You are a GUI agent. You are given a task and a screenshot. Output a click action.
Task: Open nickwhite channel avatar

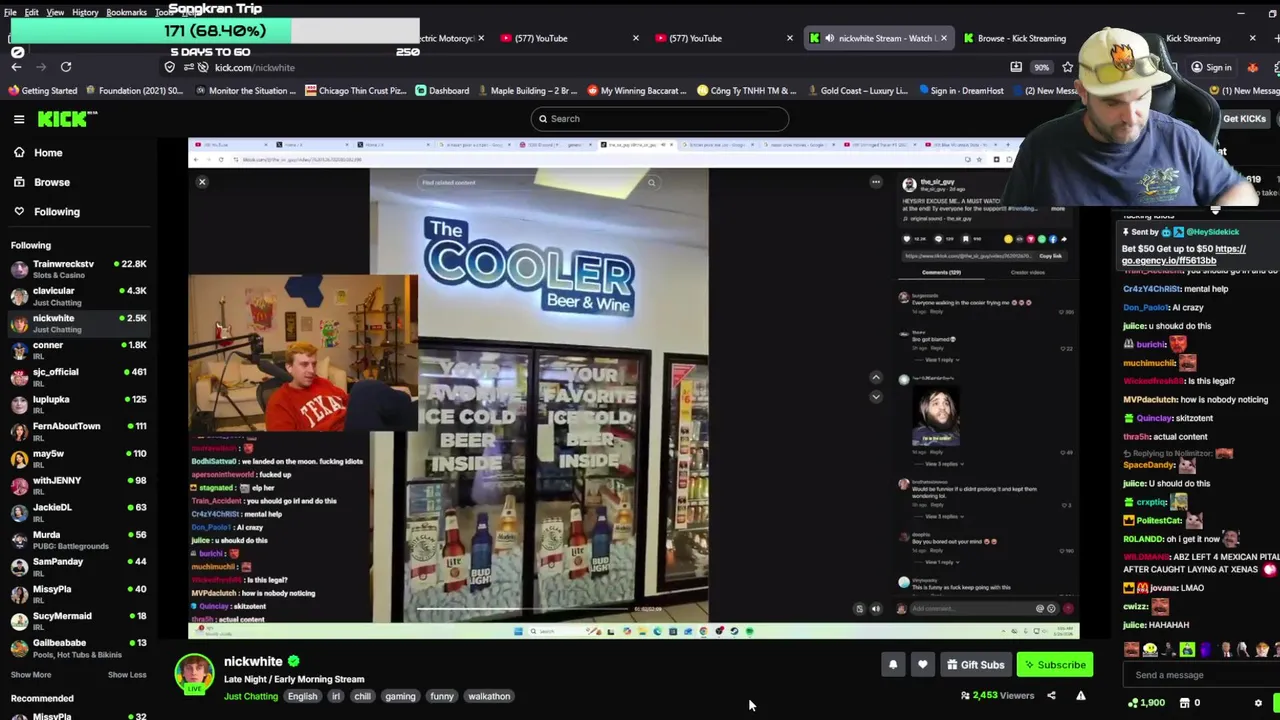coord(195,674)
